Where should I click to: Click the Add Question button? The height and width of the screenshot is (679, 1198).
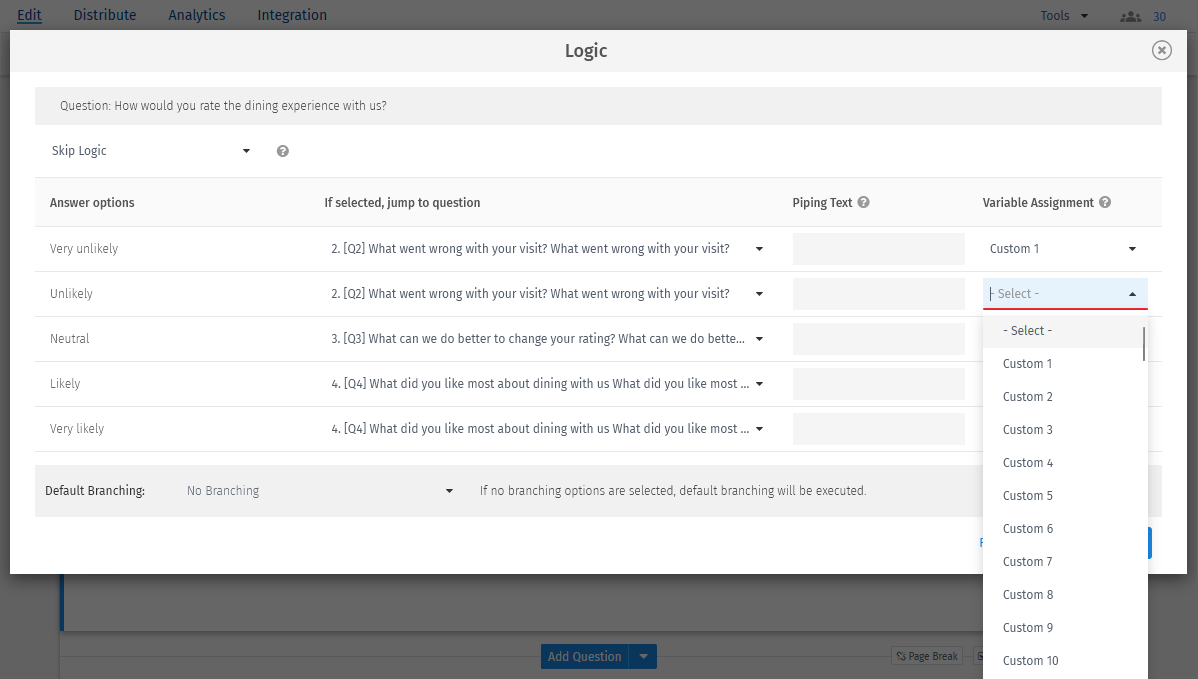click(584, 656)
